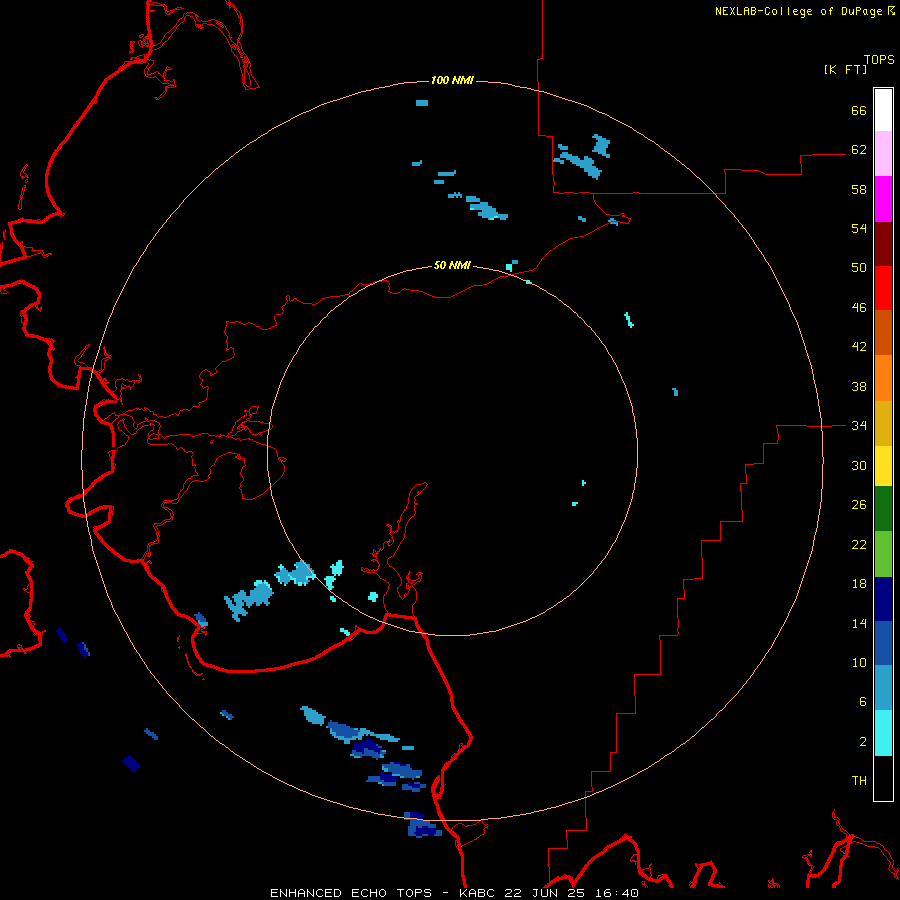Click the legend value 58

coord(859,189)
